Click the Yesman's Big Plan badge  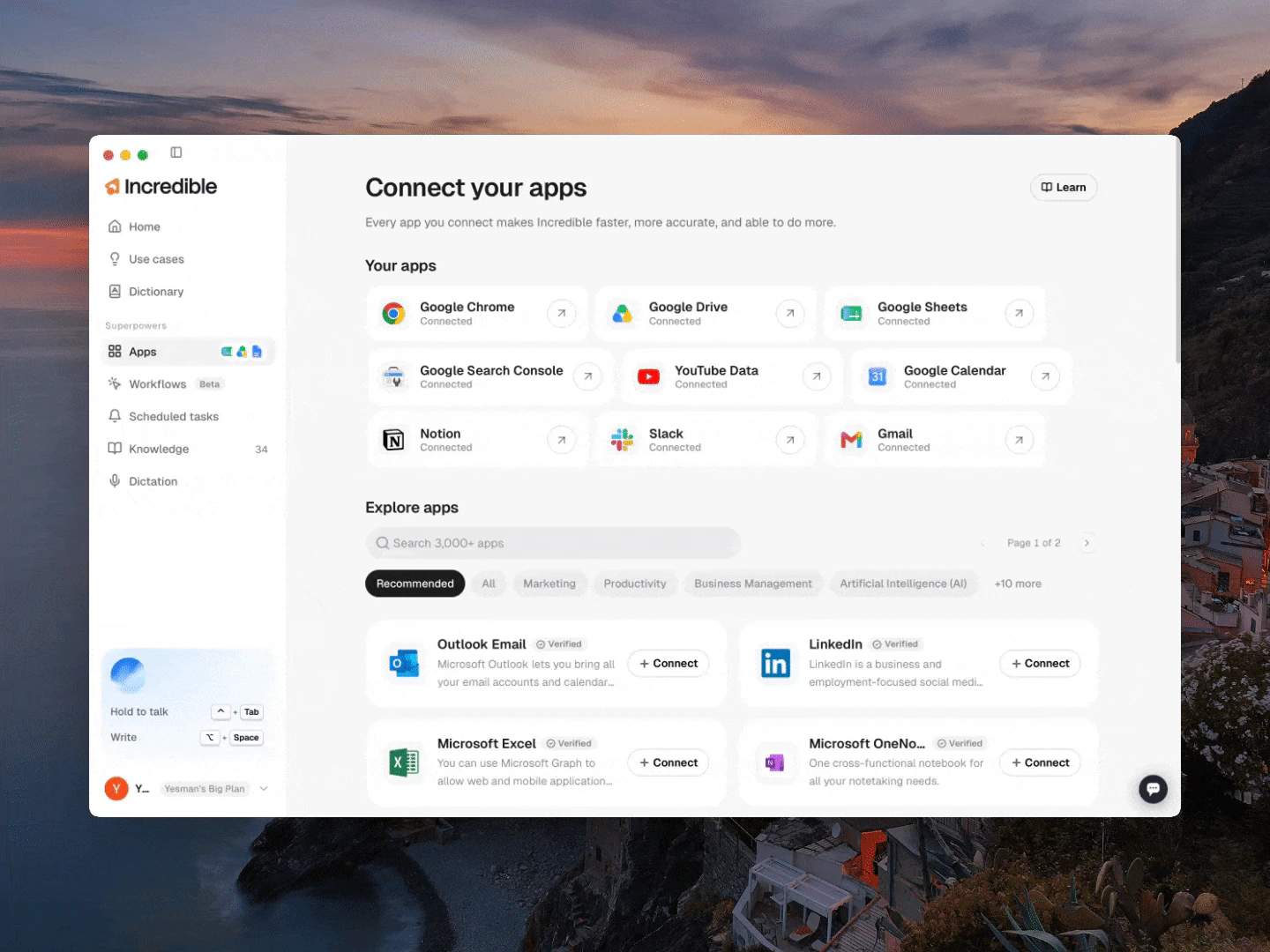[x=205, y=789]
